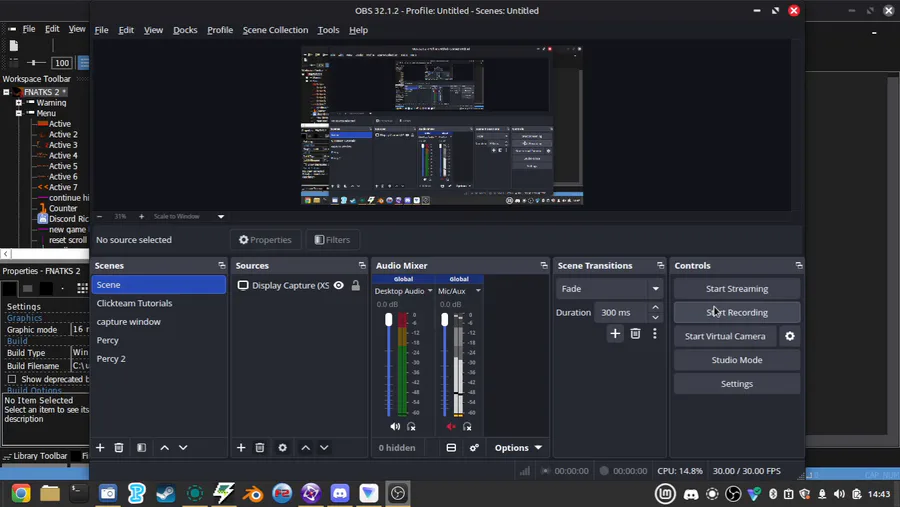Open Desktop Audio channel dropdown arrow
Image resolution: width=900 pixels, height=507 pixels.
pos(430,291)
